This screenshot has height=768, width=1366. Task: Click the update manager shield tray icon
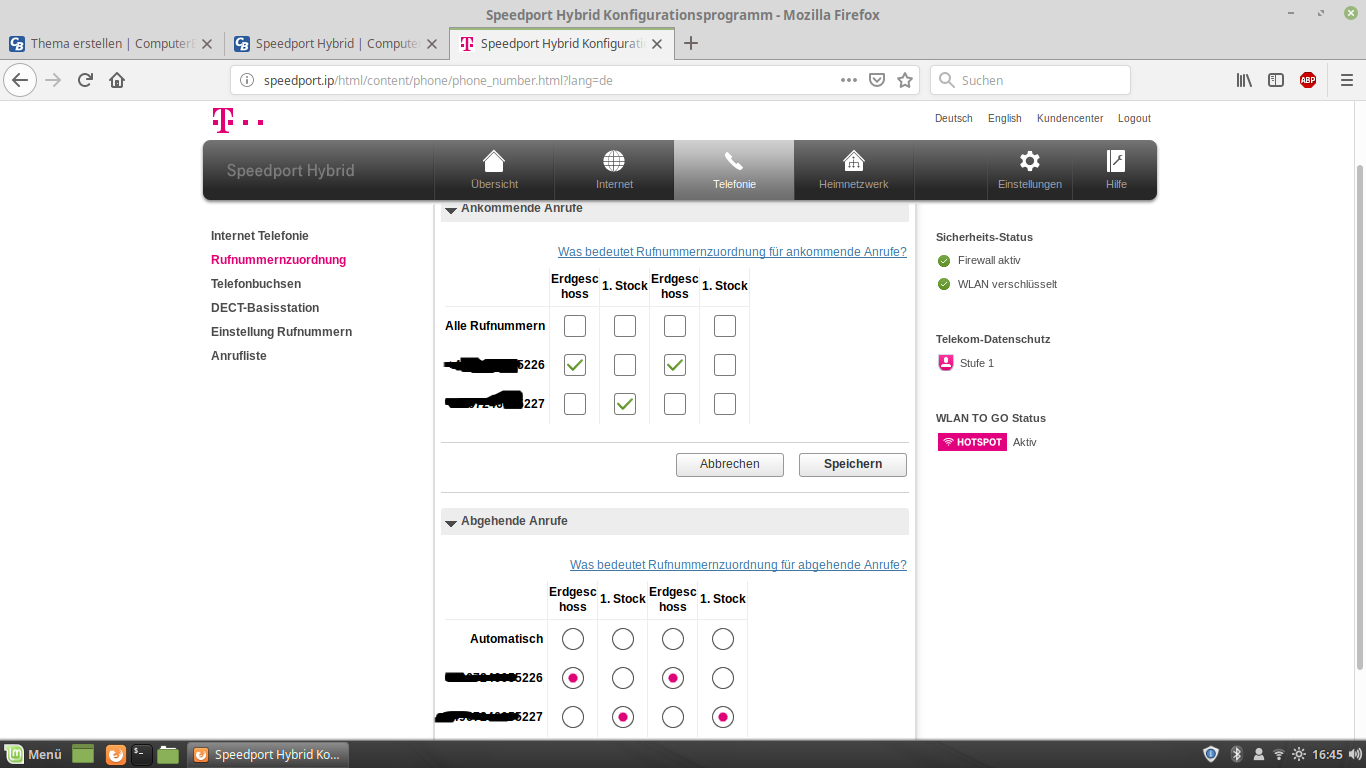pos(1211,754)
